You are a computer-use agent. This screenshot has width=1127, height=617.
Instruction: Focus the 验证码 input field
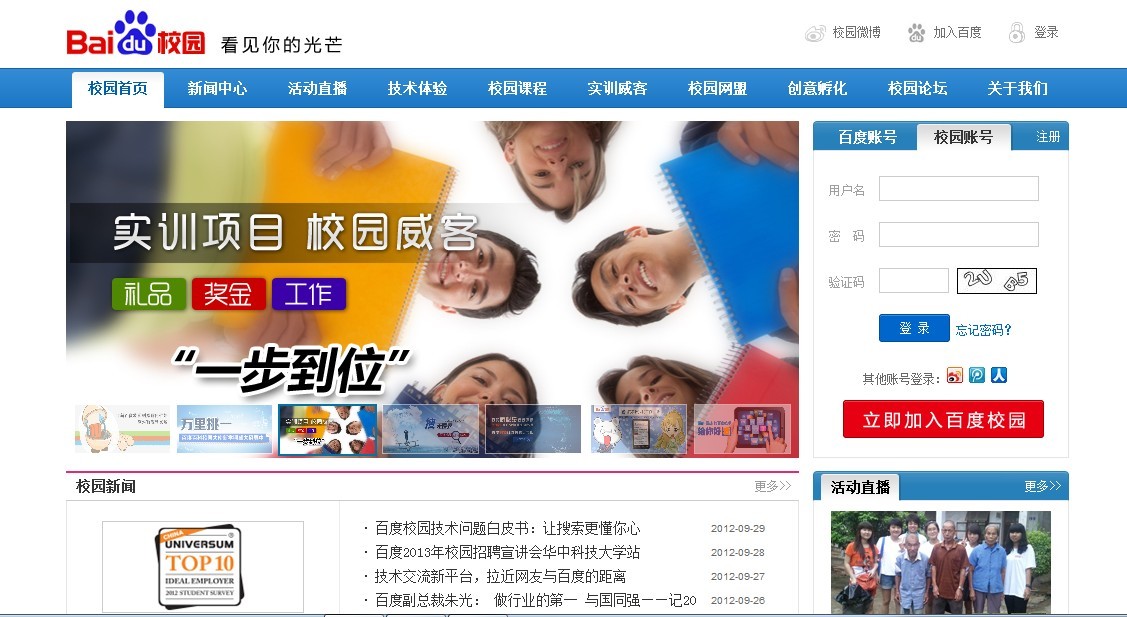(914, 280)
